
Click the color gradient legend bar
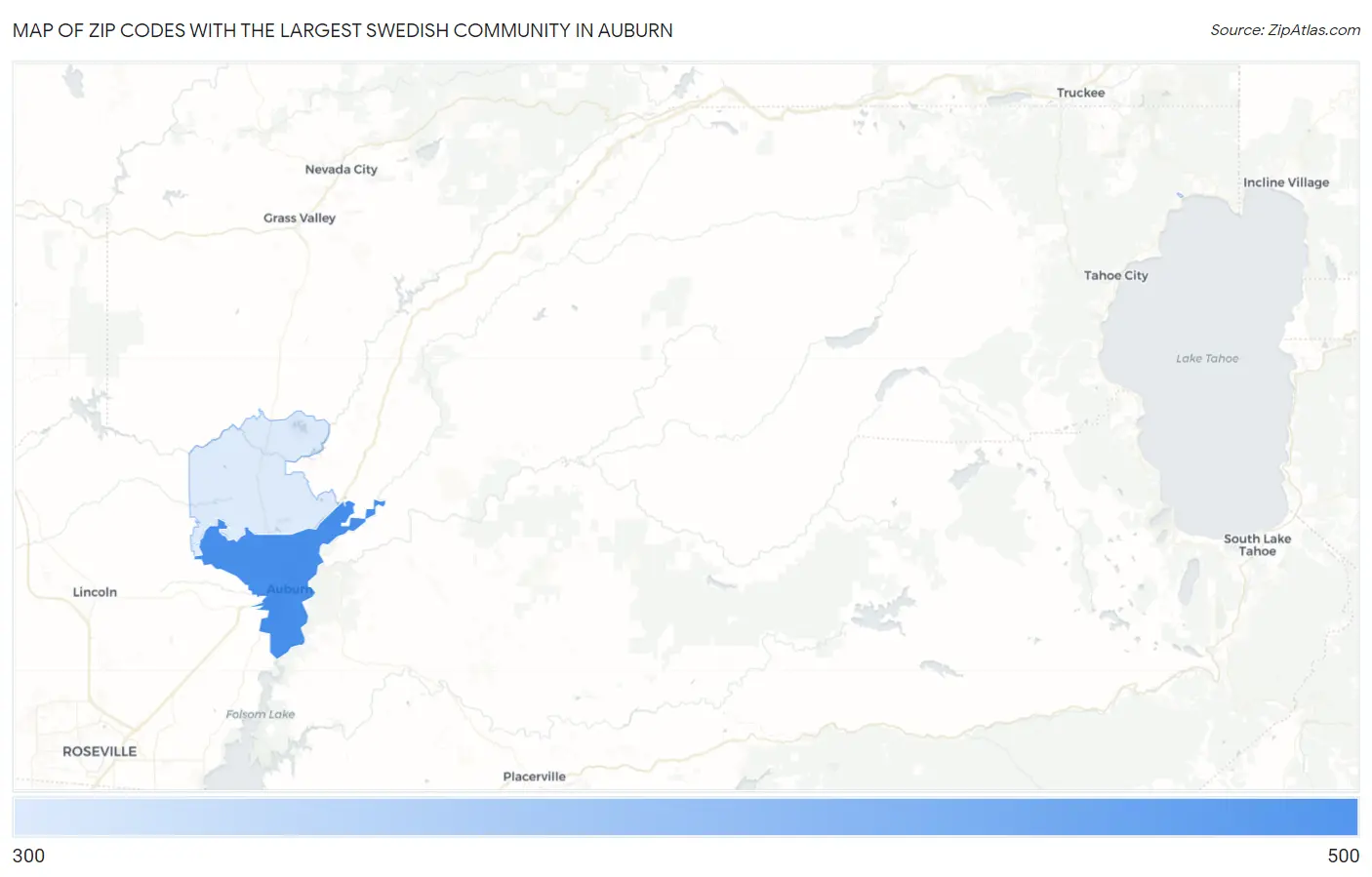[686, 817]
